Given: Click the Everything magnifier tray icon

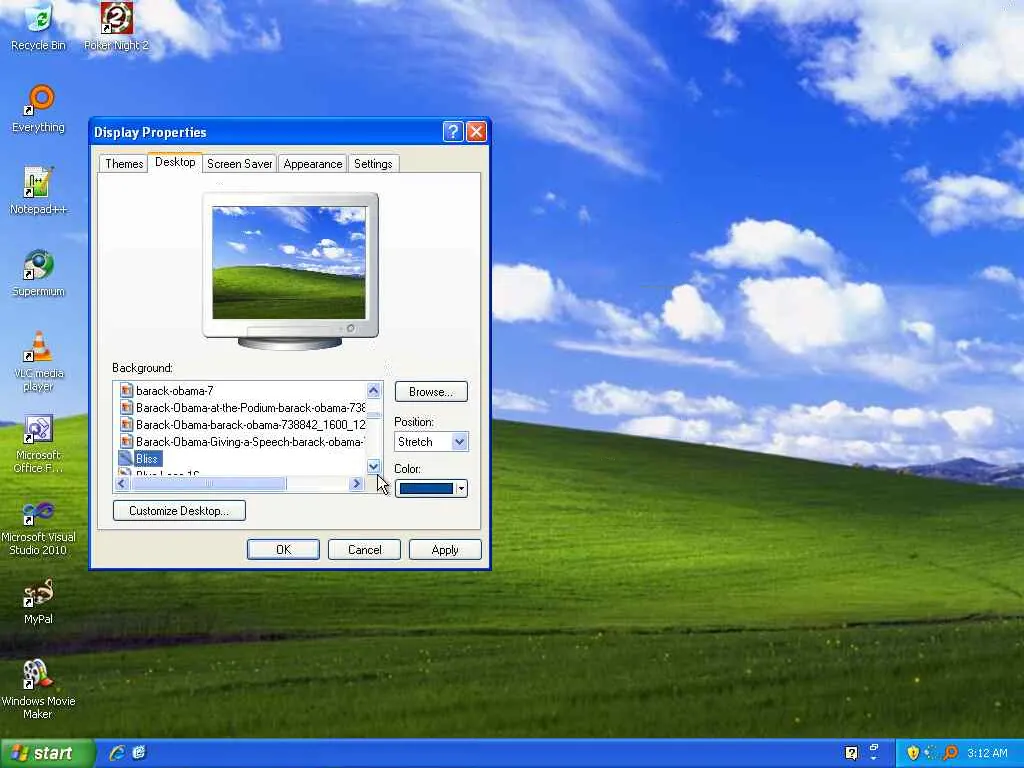Looking at the screenshot, I should tap(950, 753).
